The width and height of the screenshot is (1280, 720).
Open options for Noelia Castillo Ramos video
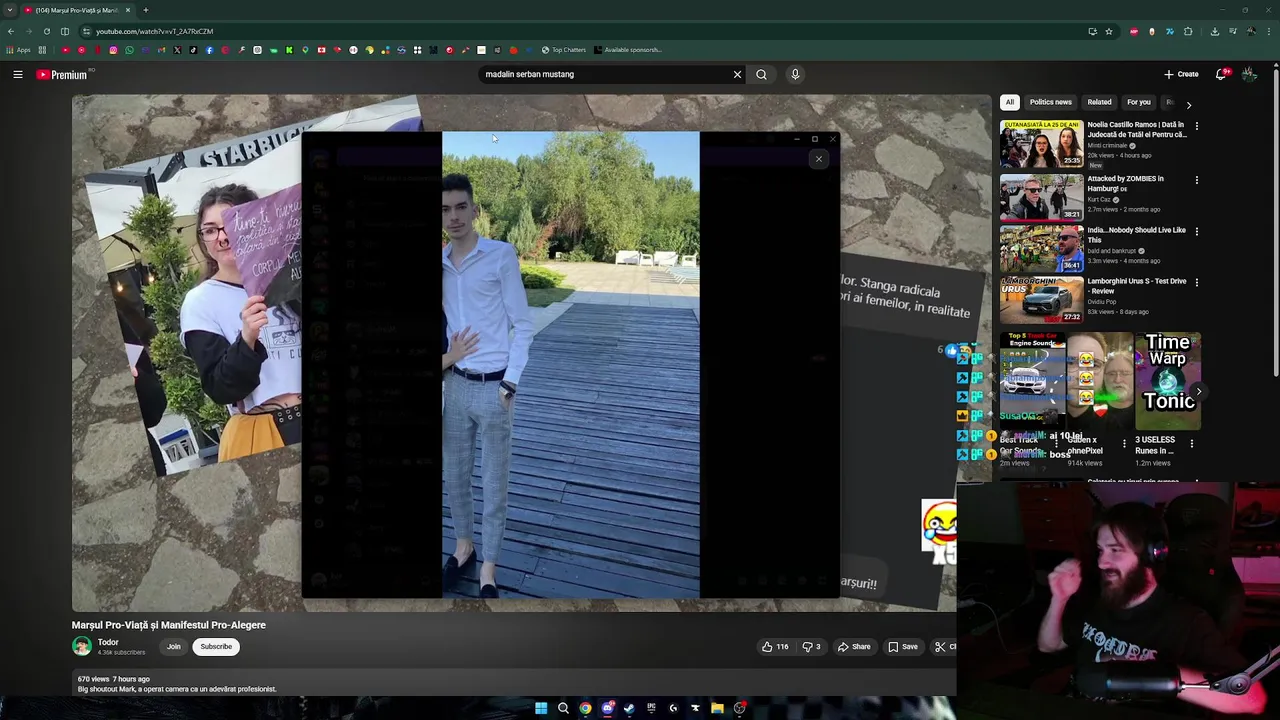pyautogui.click(x=1196, y=126)
